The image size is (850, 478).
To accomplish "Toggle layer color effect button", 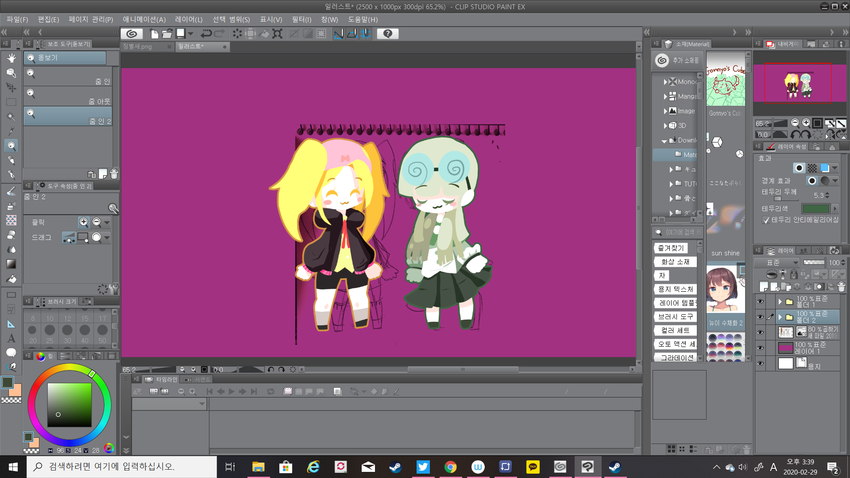I will click(x=825, y=168).
